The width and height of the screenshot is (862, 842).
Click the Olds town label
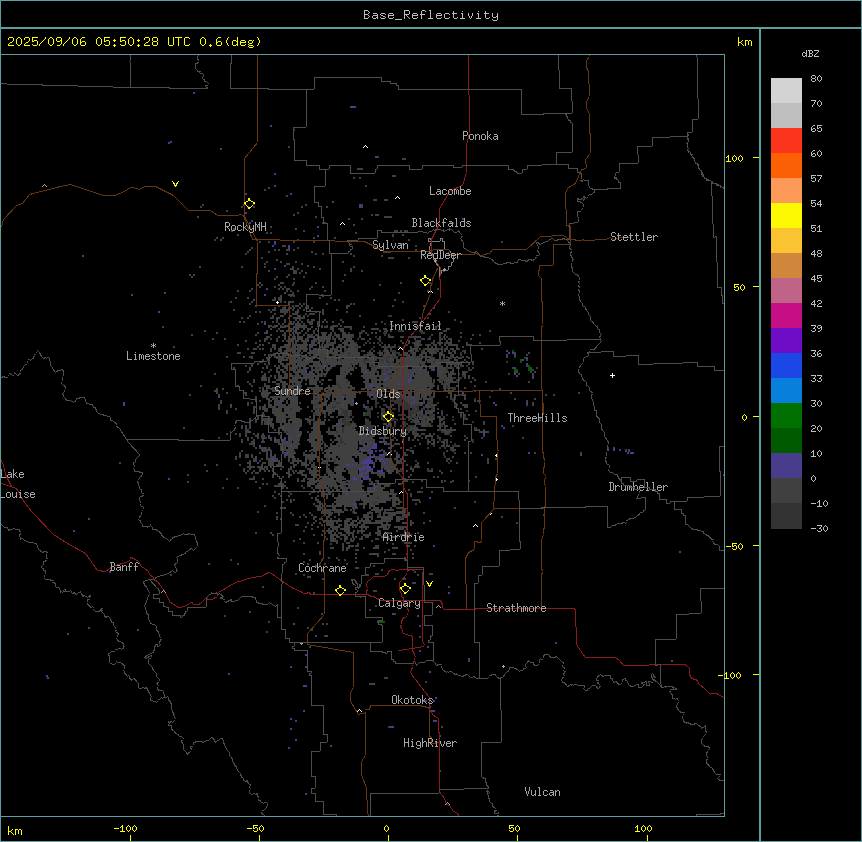[x=388, y=394]
